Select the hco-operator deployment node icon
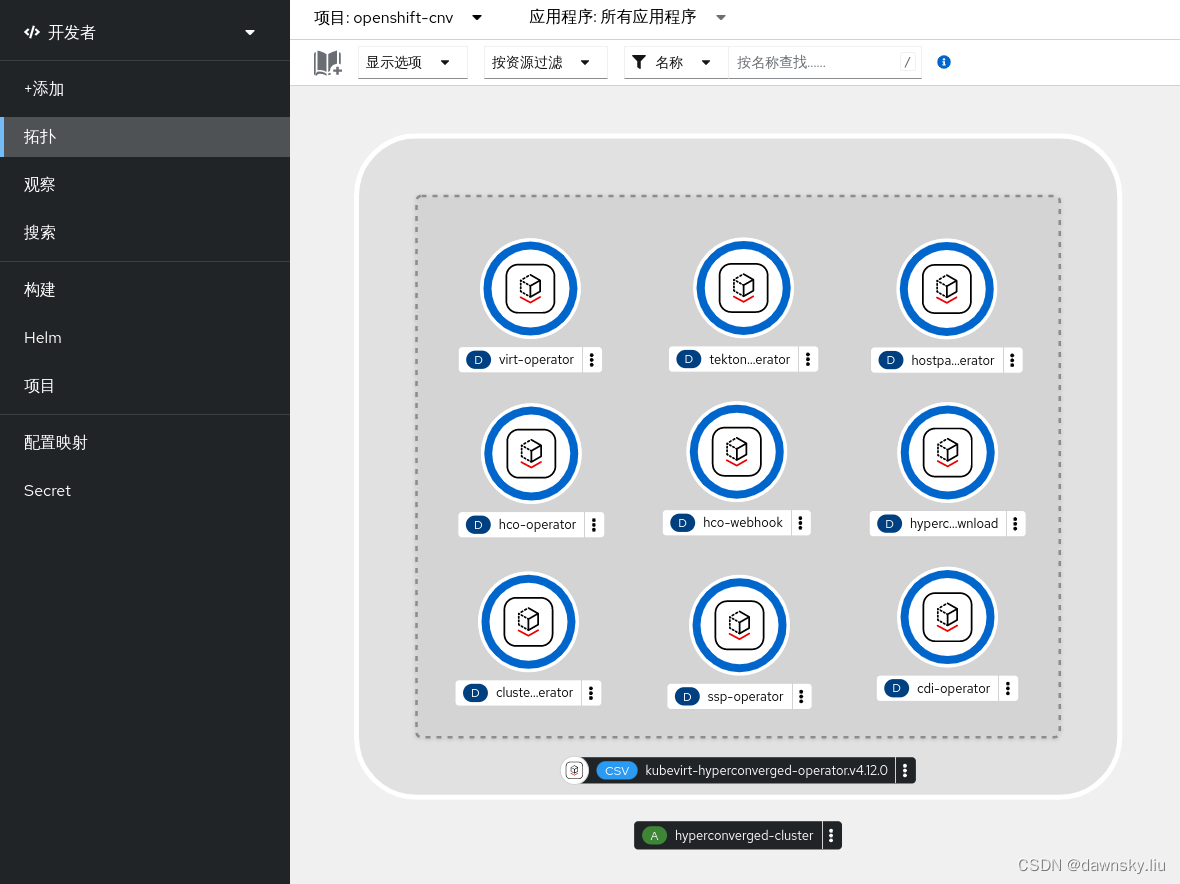This screenshot has height=884, width=1180. [x=531, y=453]
